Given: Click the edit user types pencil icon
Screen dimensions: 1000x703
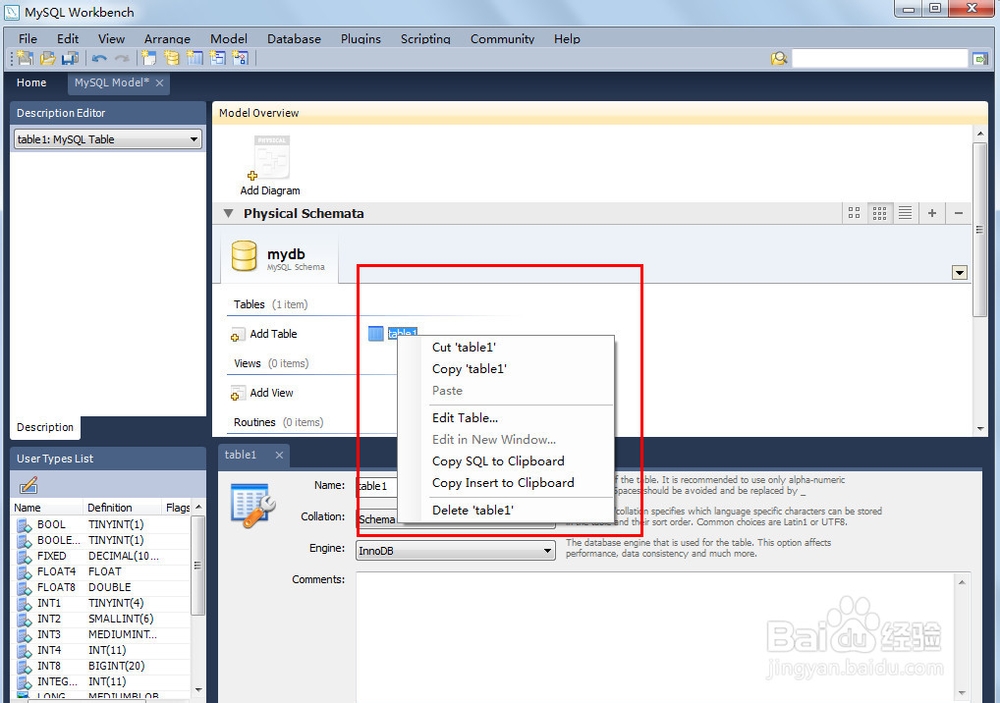Looking at the screenshot, I should 29,485.
